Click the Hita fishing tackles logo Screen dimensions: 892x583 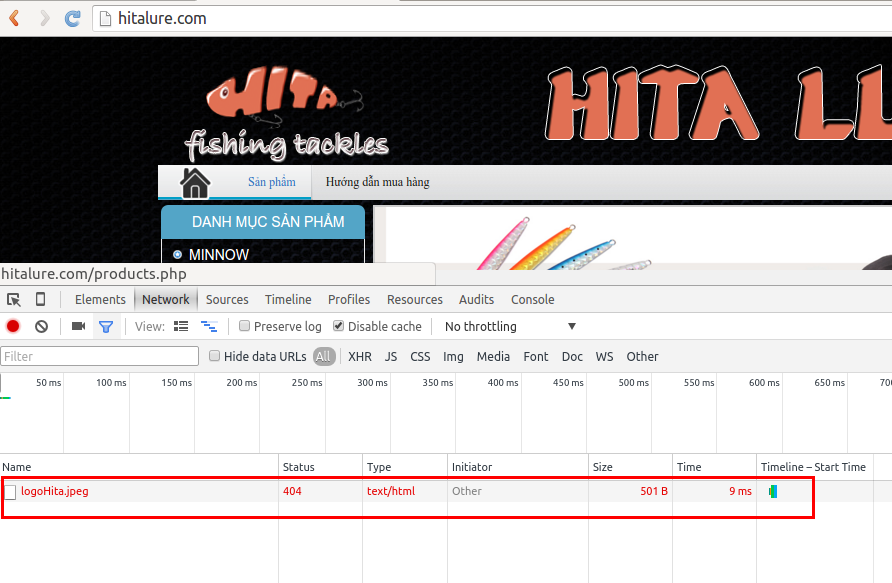(x=286, y=114)
